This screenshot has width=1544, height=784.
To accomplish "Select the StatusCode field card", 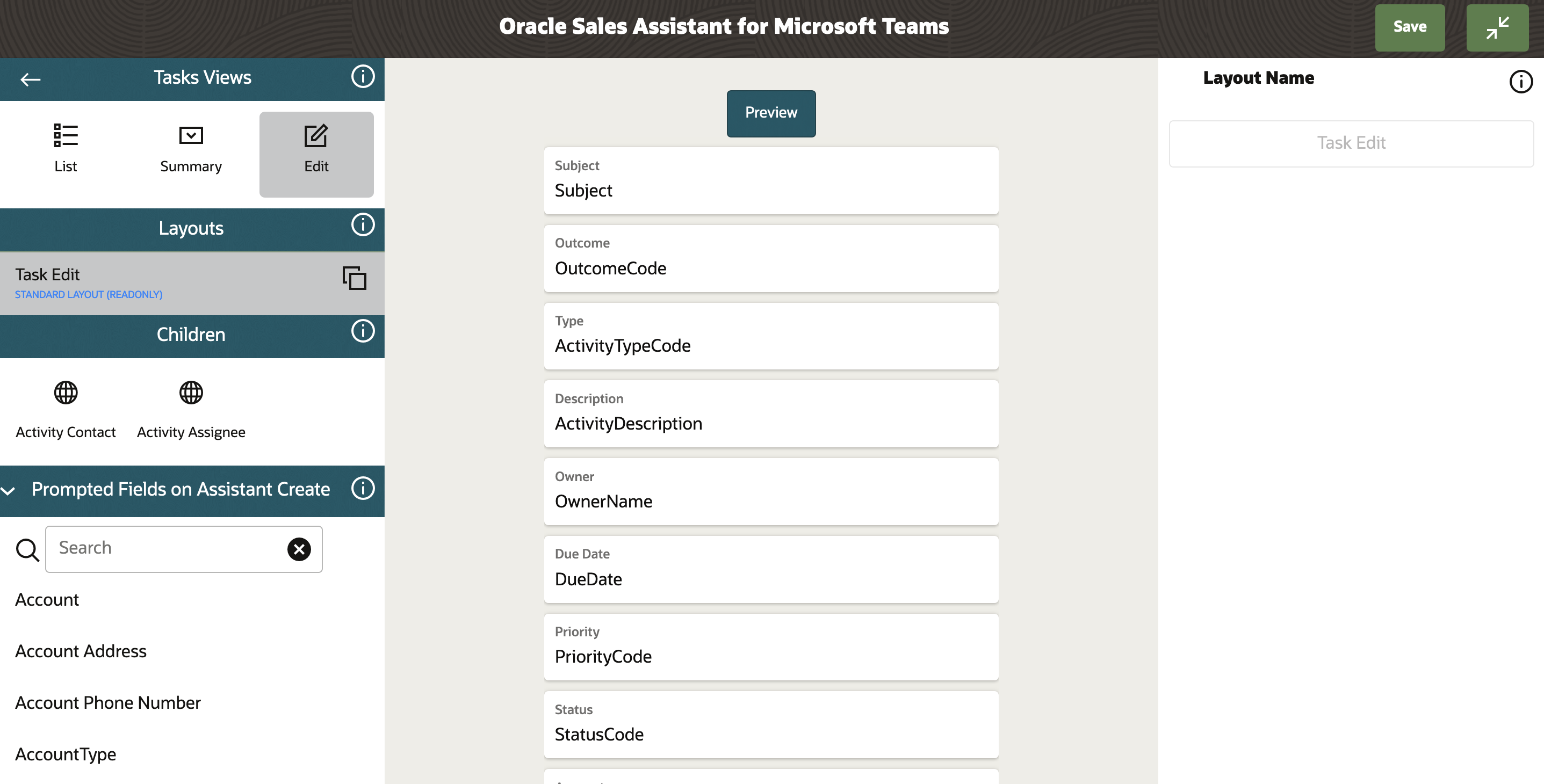I will [x=771, y=724].
